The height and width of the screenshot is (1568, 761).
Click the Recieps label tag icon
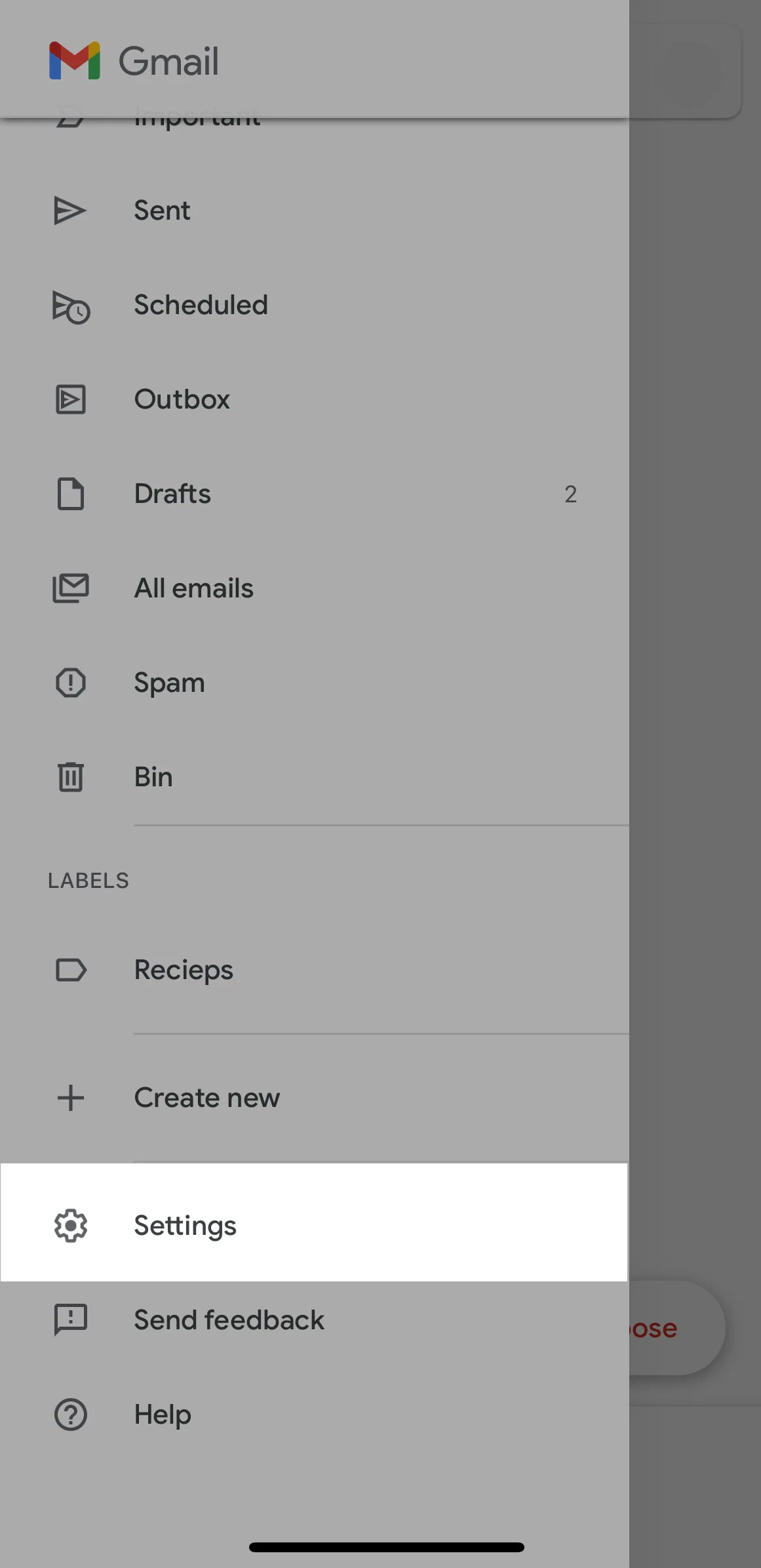[x=71, y=970]
